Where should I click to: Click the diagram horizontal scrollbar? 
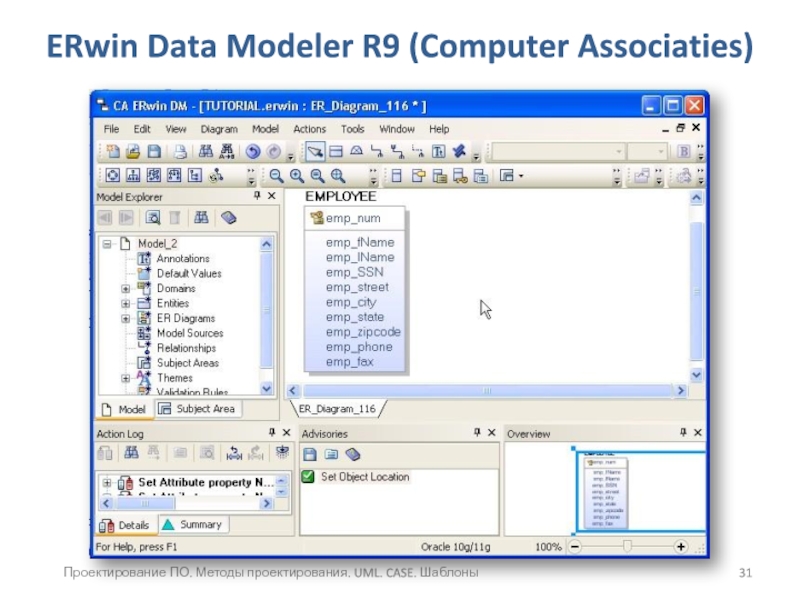click(x=487, y=391)
